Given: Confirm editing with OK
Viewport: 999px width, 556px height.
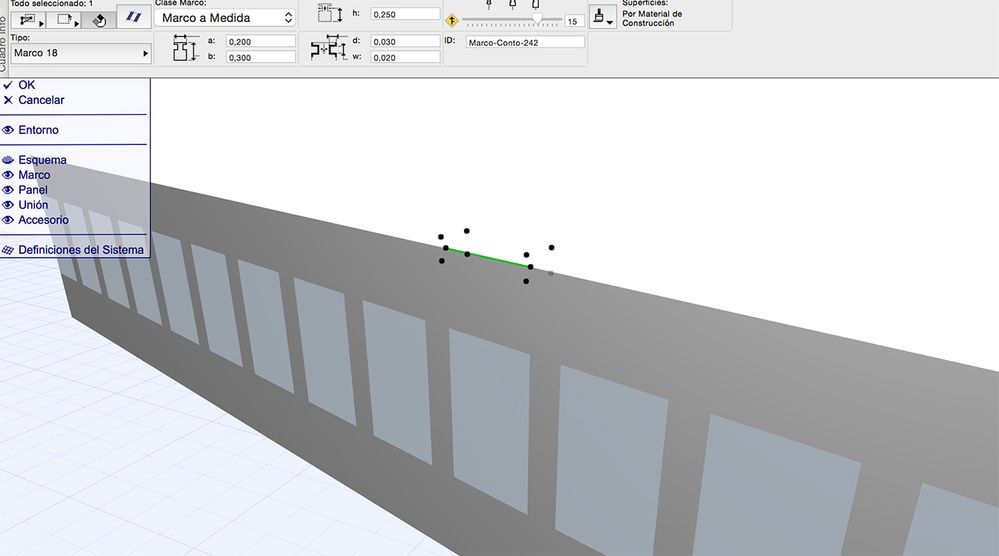Looking at the screenshot, I should (x=26, y=85).
